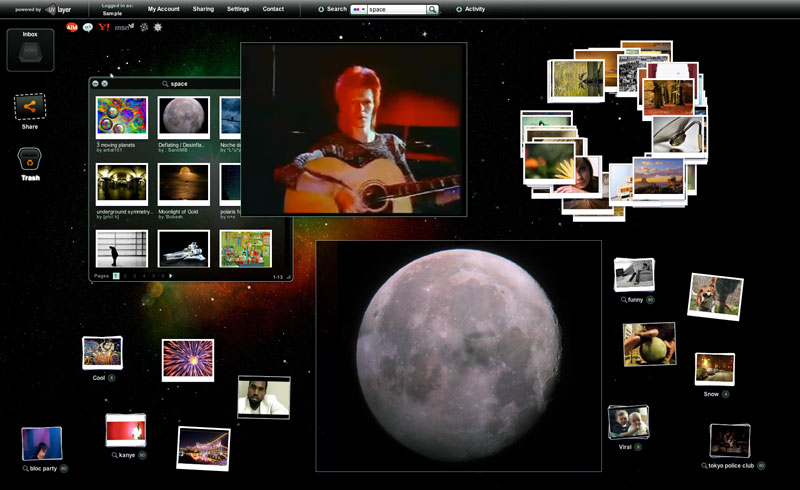Click the magnifier icon next to kanye
800x490 pixels.
(x=115, y=455)
